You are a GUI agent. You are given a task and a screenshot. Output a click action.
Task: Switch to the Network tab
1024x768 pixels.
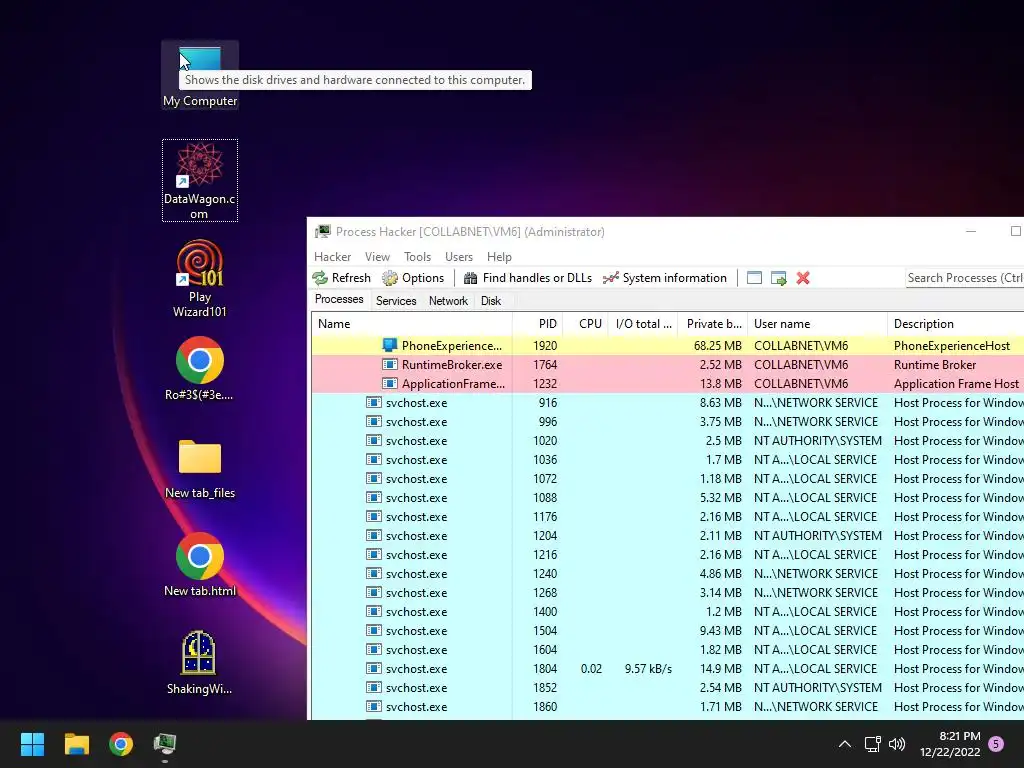[448, 301]
